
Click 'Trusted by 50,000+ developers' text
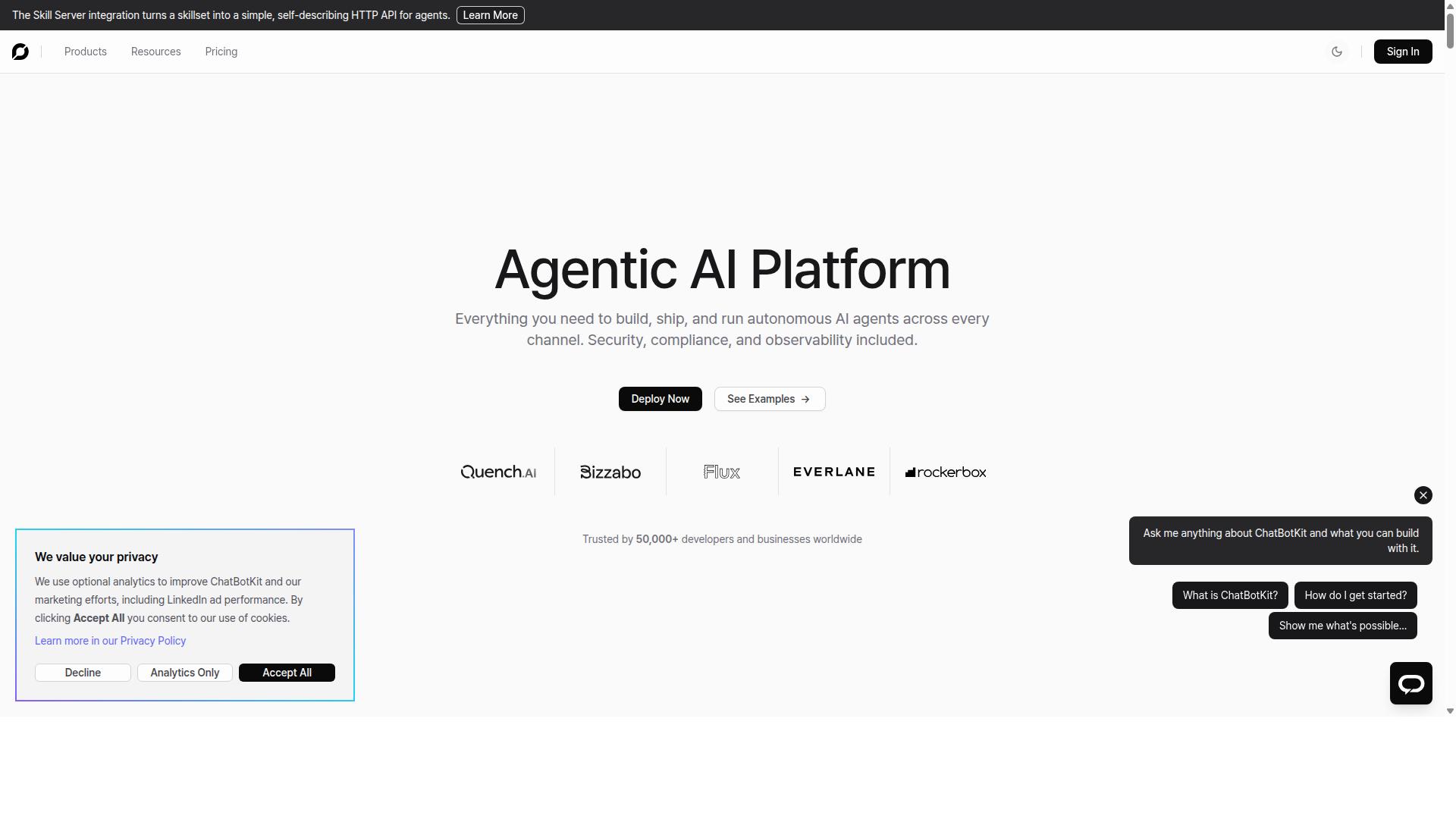pos(722,539)
